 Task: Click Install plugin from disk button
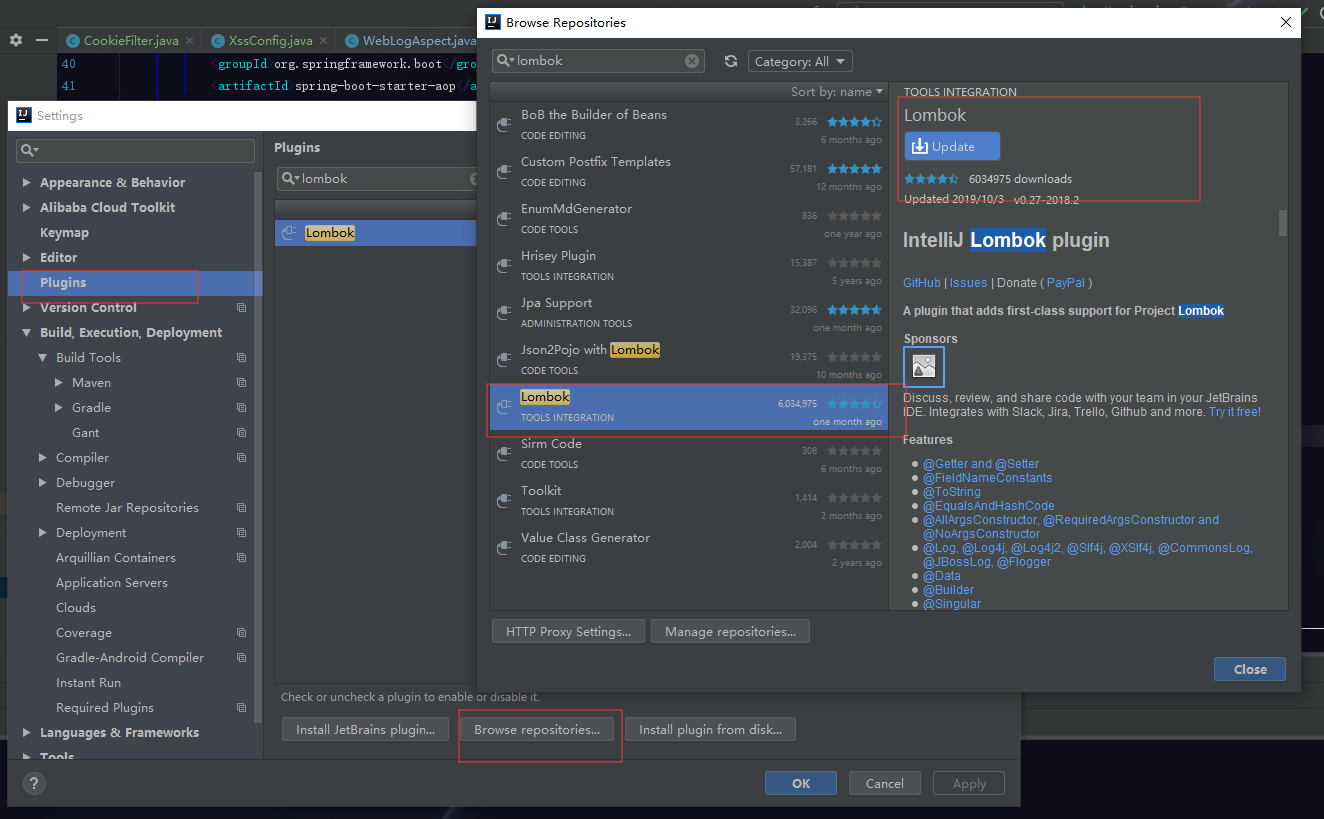tap(710, 730)
